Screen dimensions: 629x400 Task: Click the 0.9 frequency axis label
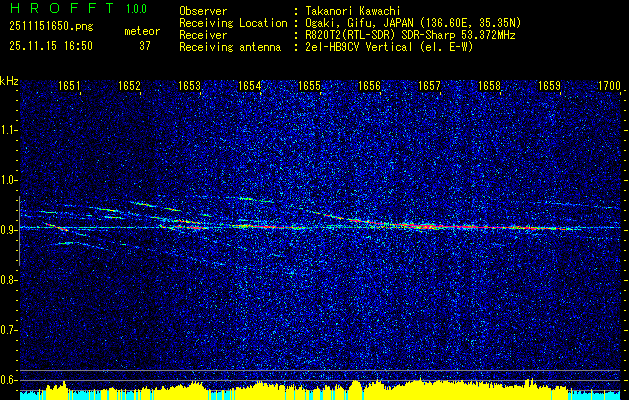8,230
